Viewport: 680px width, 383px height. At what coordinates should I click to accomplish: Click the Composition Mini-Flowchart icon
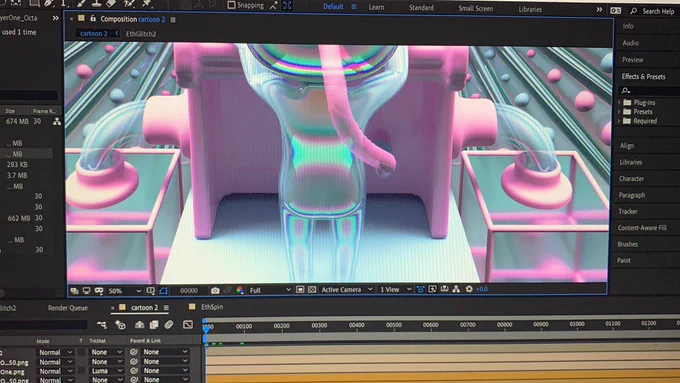tap(102, 324)
